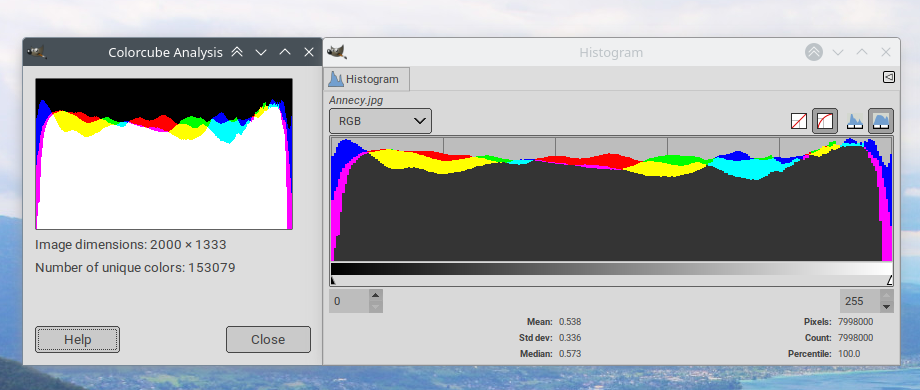Image resolution: width=920 pixels, height=390 pixels.
Task: Click the GIMP Wilber icon in Colorcube Analysis titlebar
Action: 36,52
